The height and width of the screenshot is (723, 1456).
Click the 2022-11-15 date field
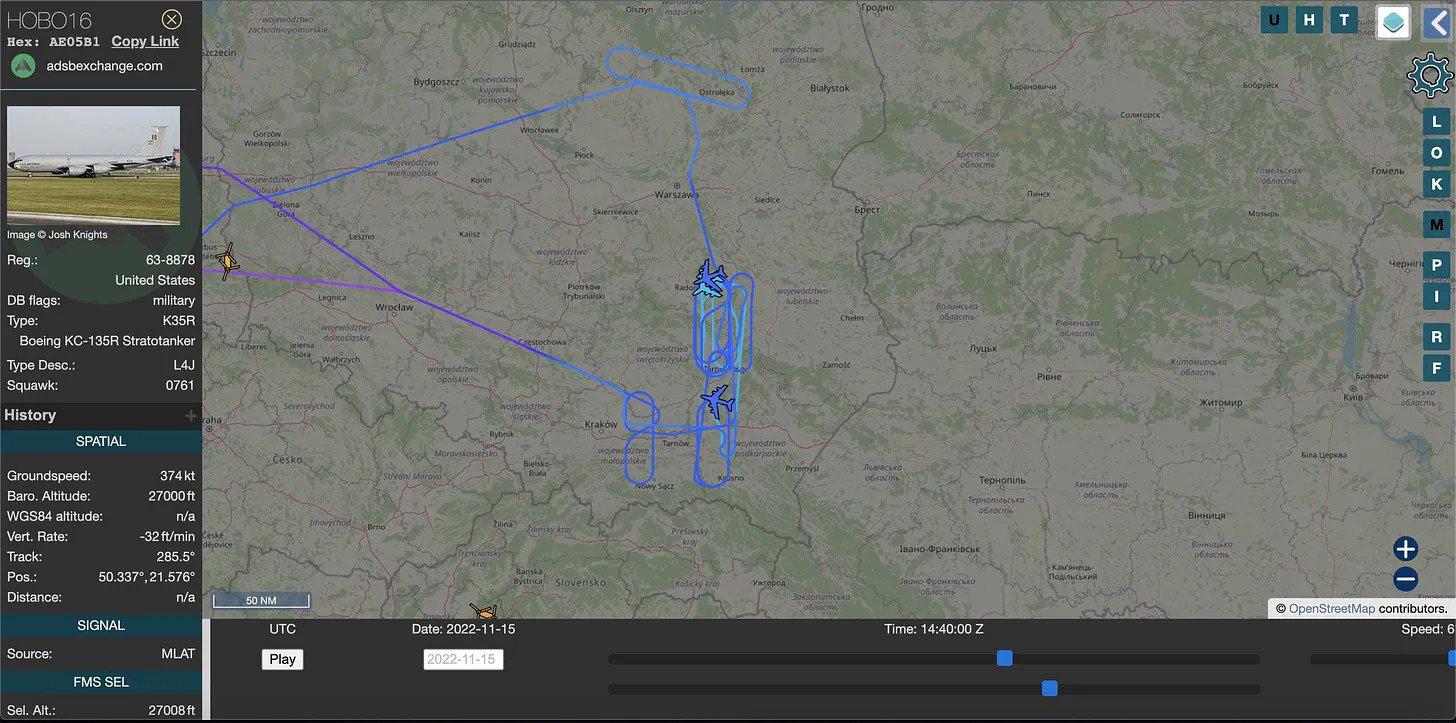[463, 659]
